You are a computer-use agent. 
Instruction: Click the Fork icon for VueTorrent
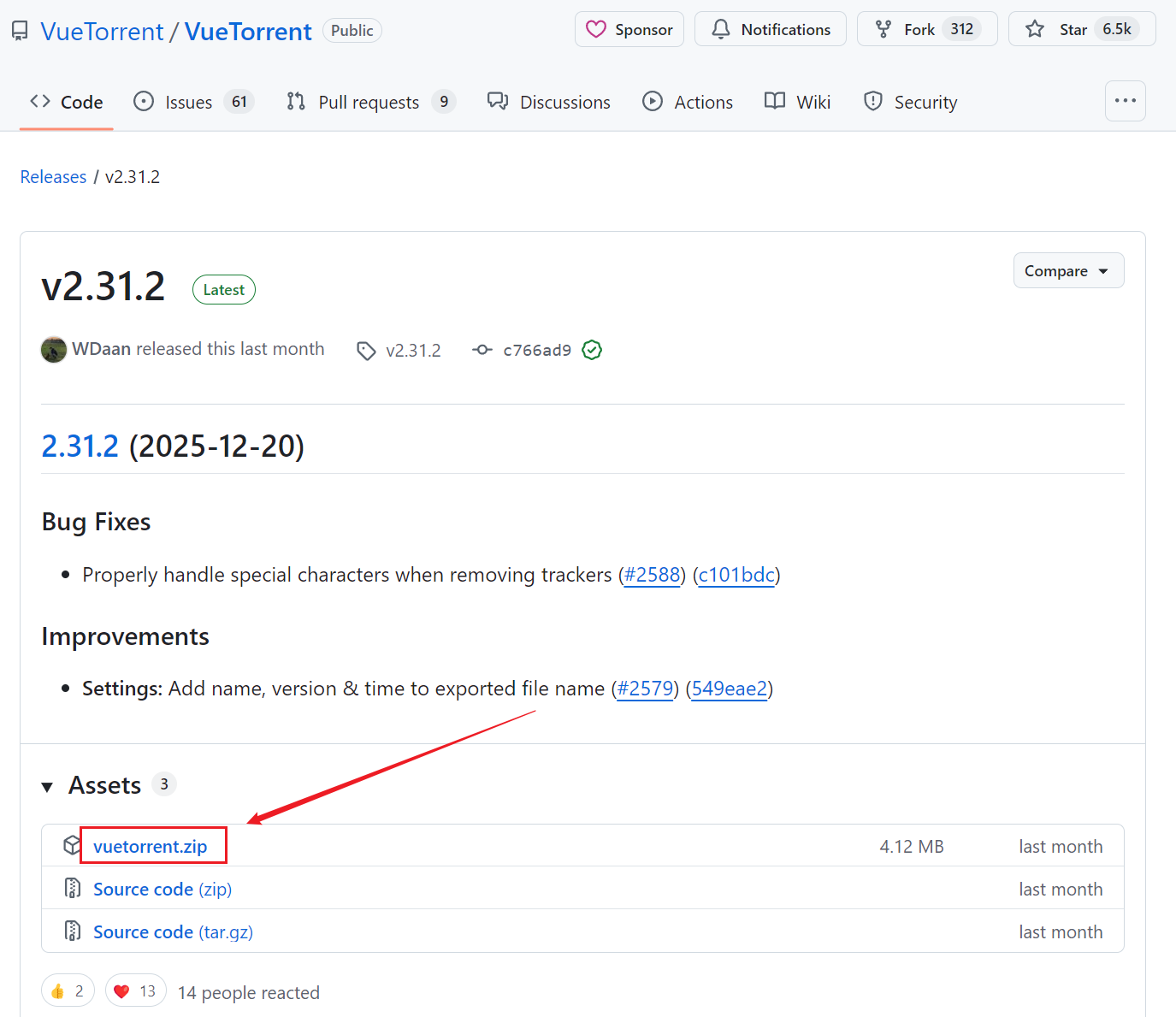(882, 28)
